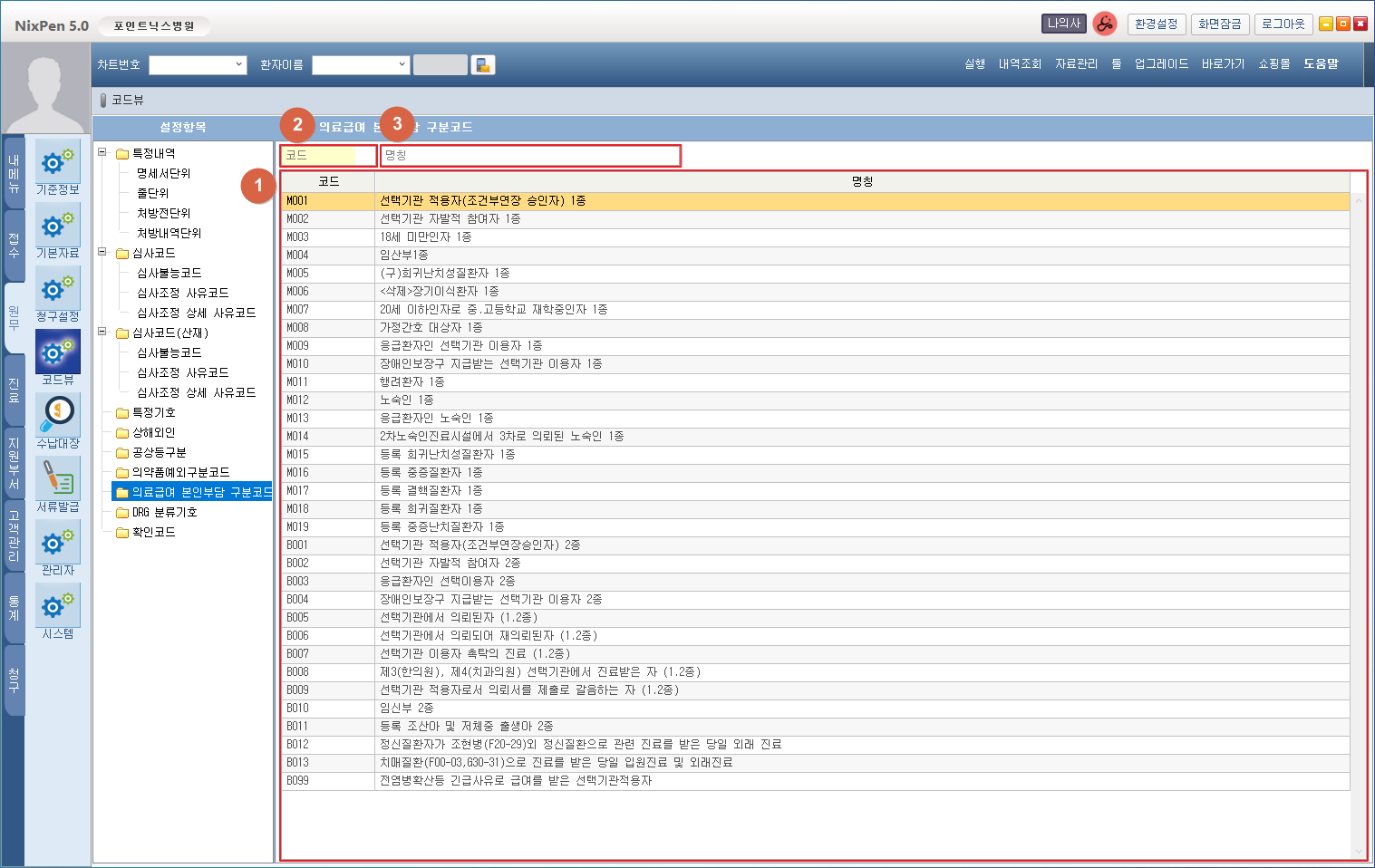The width and height of the screenshot is (1375, 868).
Task: Open the 수납대장 icon
Action: pos(58,417)
